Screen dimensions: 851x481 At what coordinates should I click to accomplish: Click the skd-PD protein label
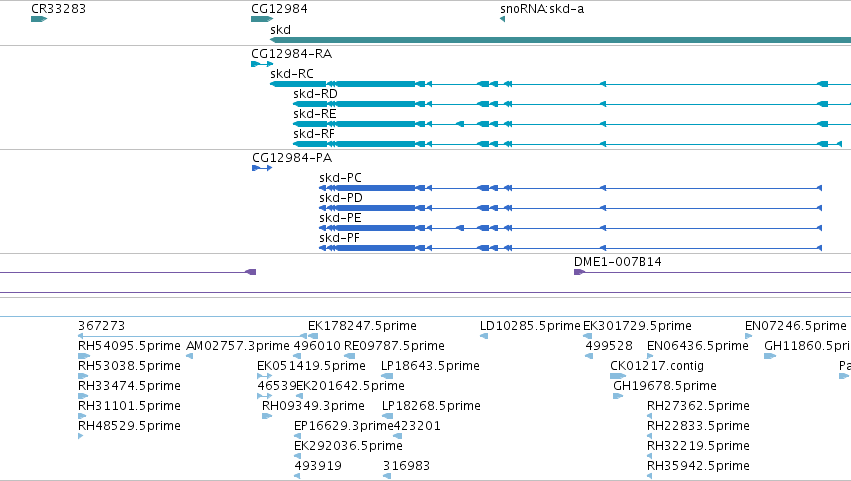[x=341, y=198]
